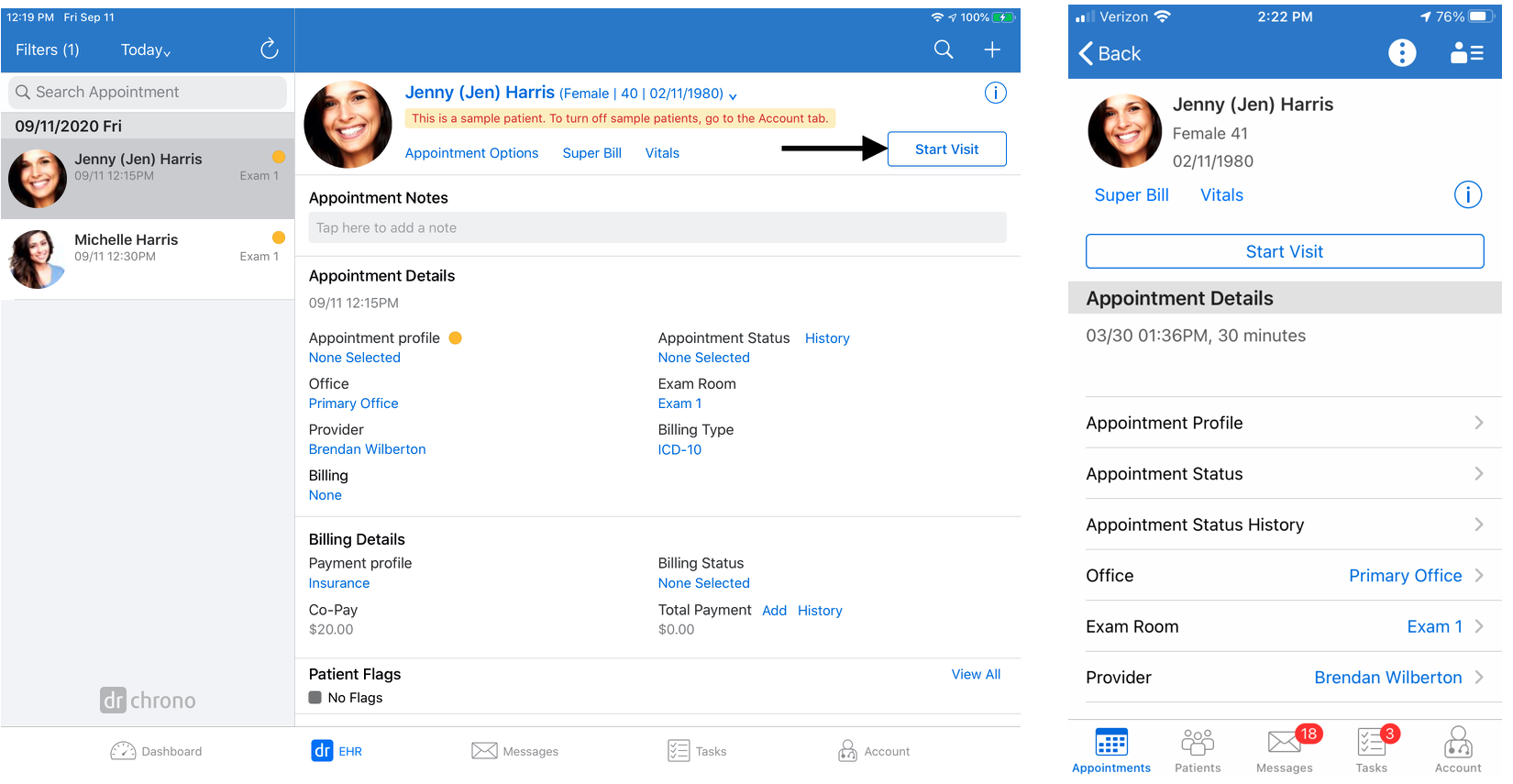This screenshot has width=1513, height=784.
Task: Change provider Brendan Wilberton on iPad
Action: [367, 449]
